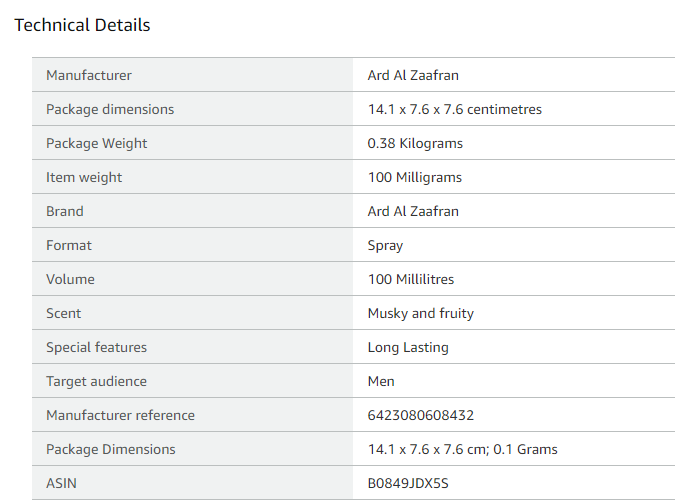Click the Volume label

pyautogui.click(x=70, y=279)
